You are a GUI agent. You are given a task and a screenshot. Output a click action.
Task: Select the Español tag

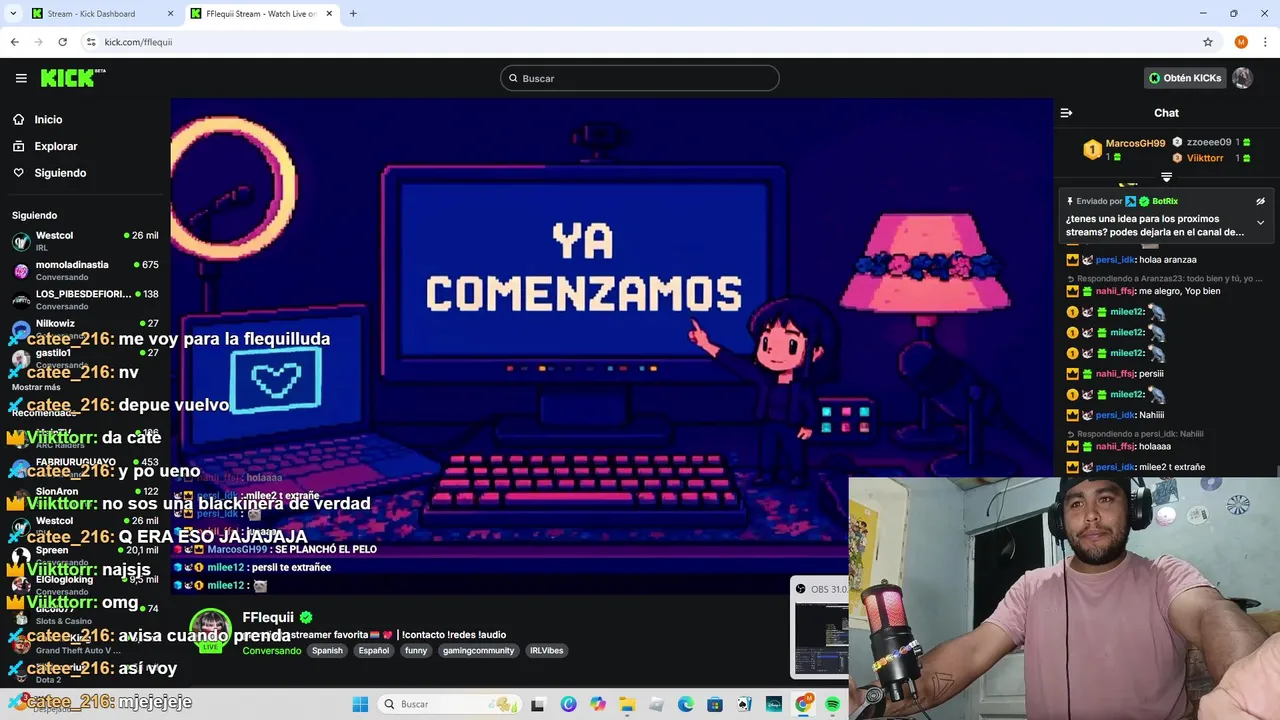[374, 650]
